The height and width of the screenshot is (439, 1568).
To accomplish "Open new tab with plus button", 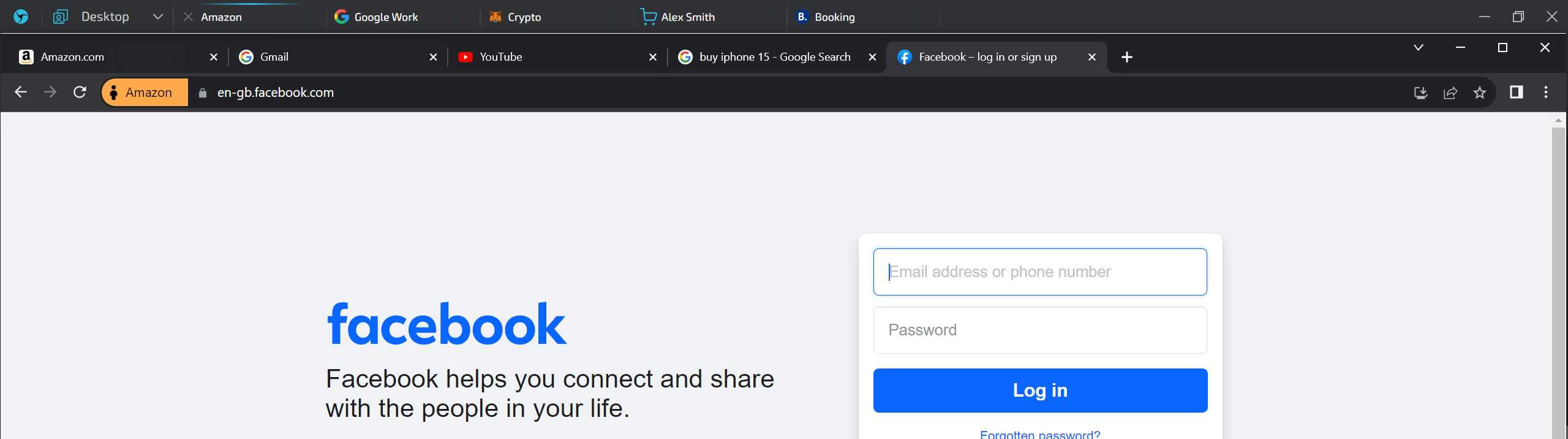I will [1126, 57].
